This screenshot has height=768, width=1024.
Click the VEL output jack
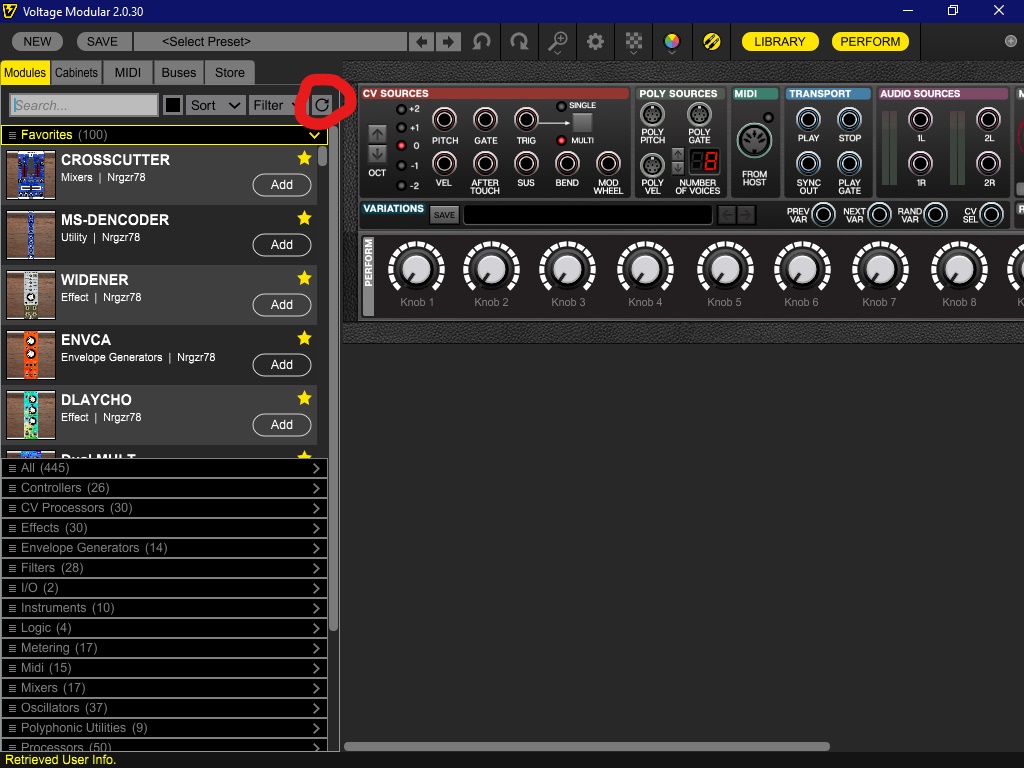(444, 163)
